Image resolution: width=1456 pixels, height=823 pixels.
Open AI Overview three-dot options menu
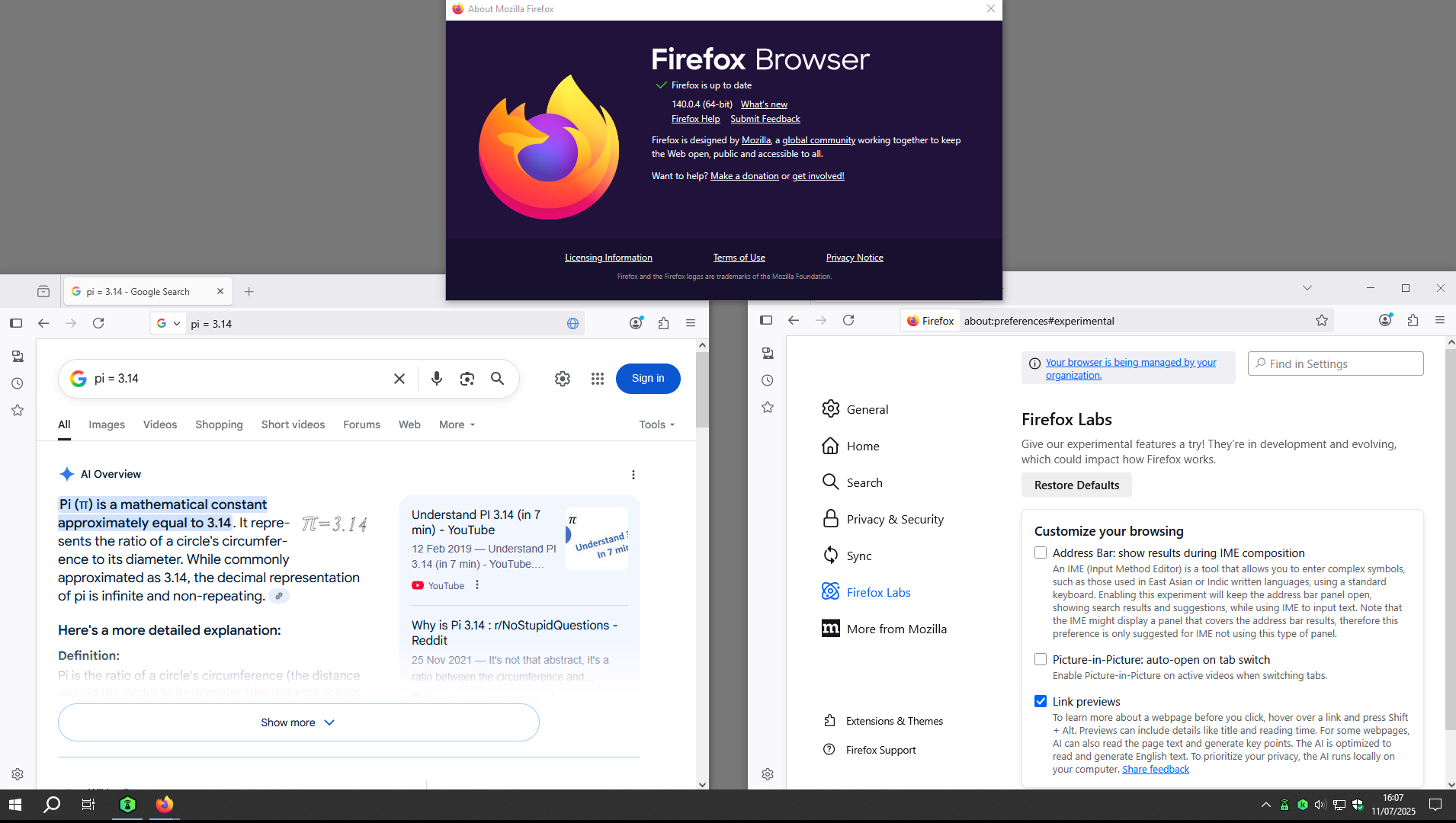coord(633,475)
